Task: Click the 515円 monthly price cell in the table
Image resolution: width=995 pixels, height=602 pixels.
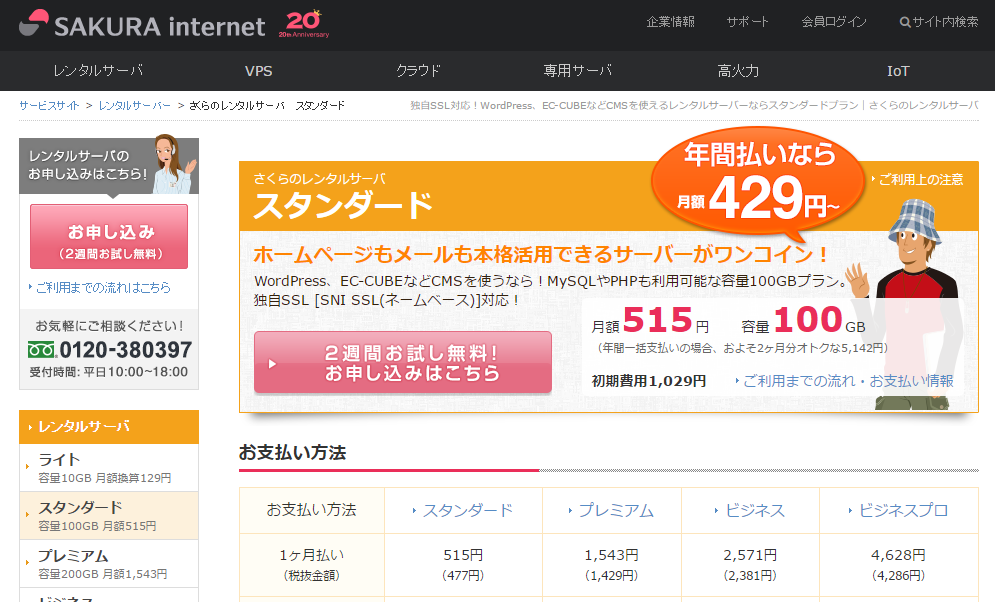Action: pos(463,564)
